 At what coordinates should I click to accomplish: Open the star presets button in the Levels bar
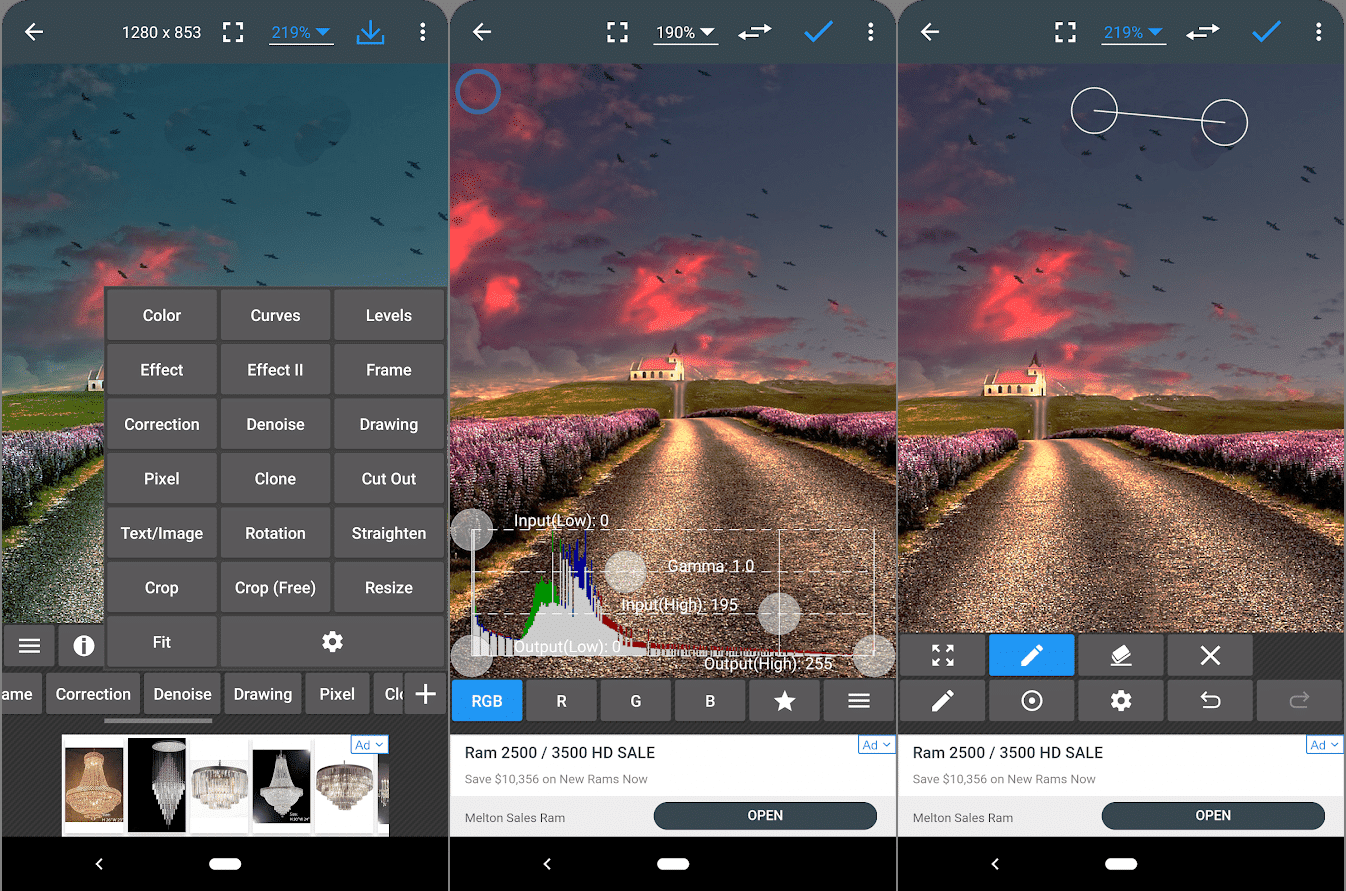click(785, 701)
